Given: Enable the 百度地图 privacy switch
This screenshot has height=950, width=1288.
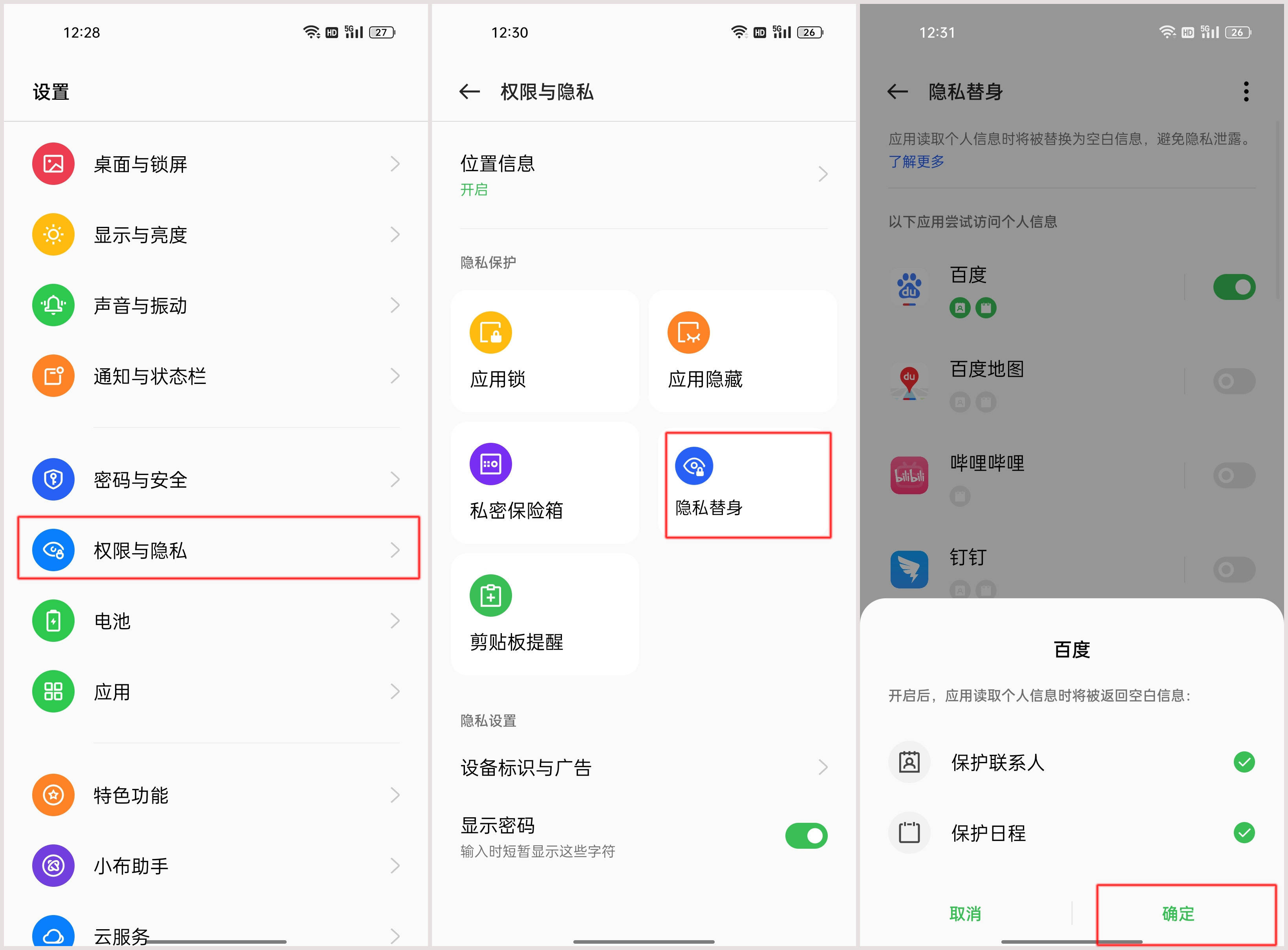Looking at the screenshot, I should coord(1235,381).
